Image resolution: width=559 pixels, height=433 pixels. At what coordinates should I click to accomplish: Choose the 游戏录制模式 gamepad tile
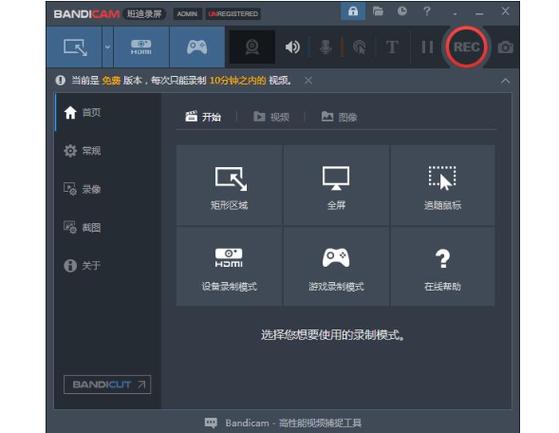pyautogui.click(x=336, y=266)
